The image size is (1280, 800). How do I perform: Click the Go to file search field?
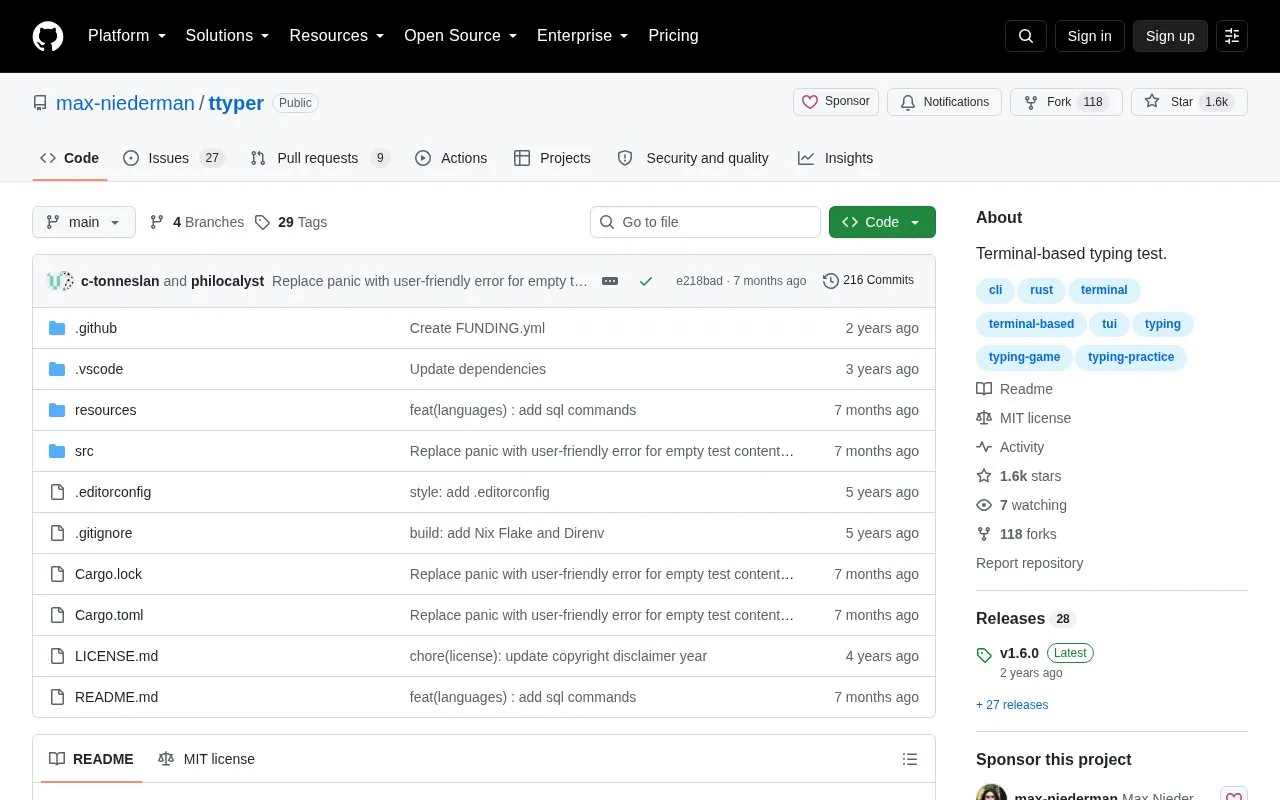point(705,222)
